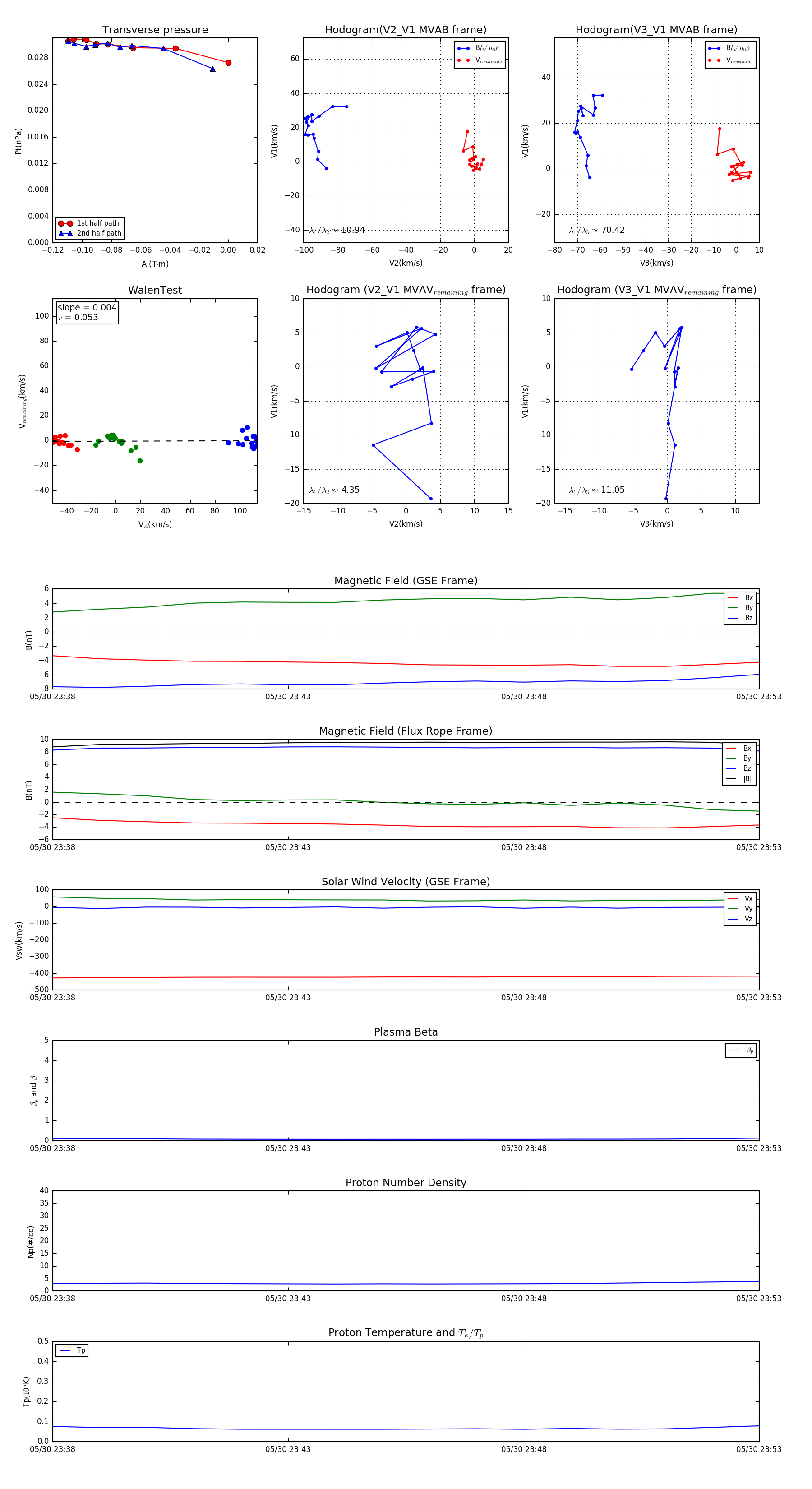
Task: Click the 'By' legend entry in GSE plot
Action: click(x=740, y=607)
